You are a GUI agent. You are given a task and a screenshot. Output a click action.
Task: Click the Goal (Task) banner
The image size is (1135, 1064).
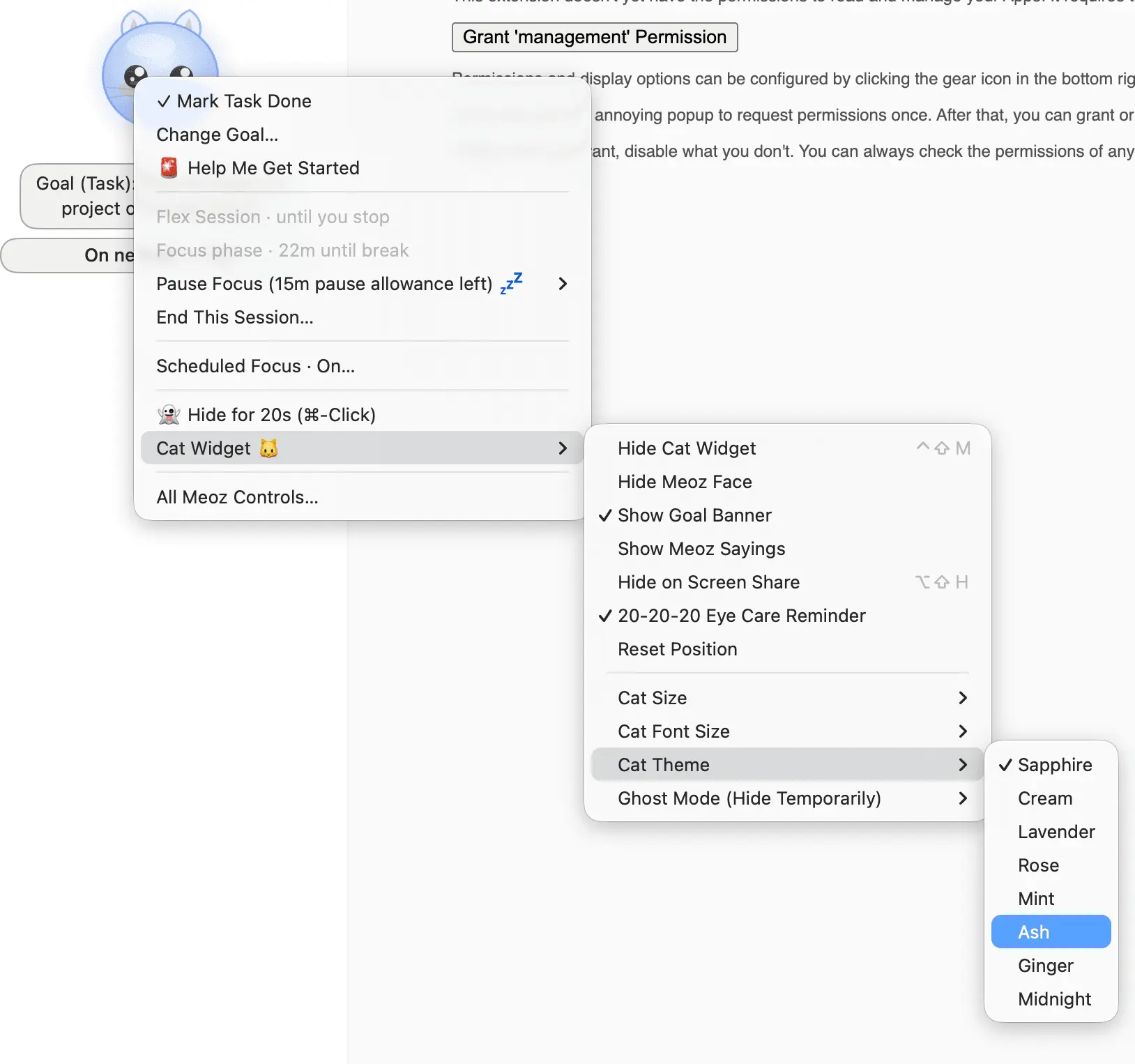click(x=78, y=196)
